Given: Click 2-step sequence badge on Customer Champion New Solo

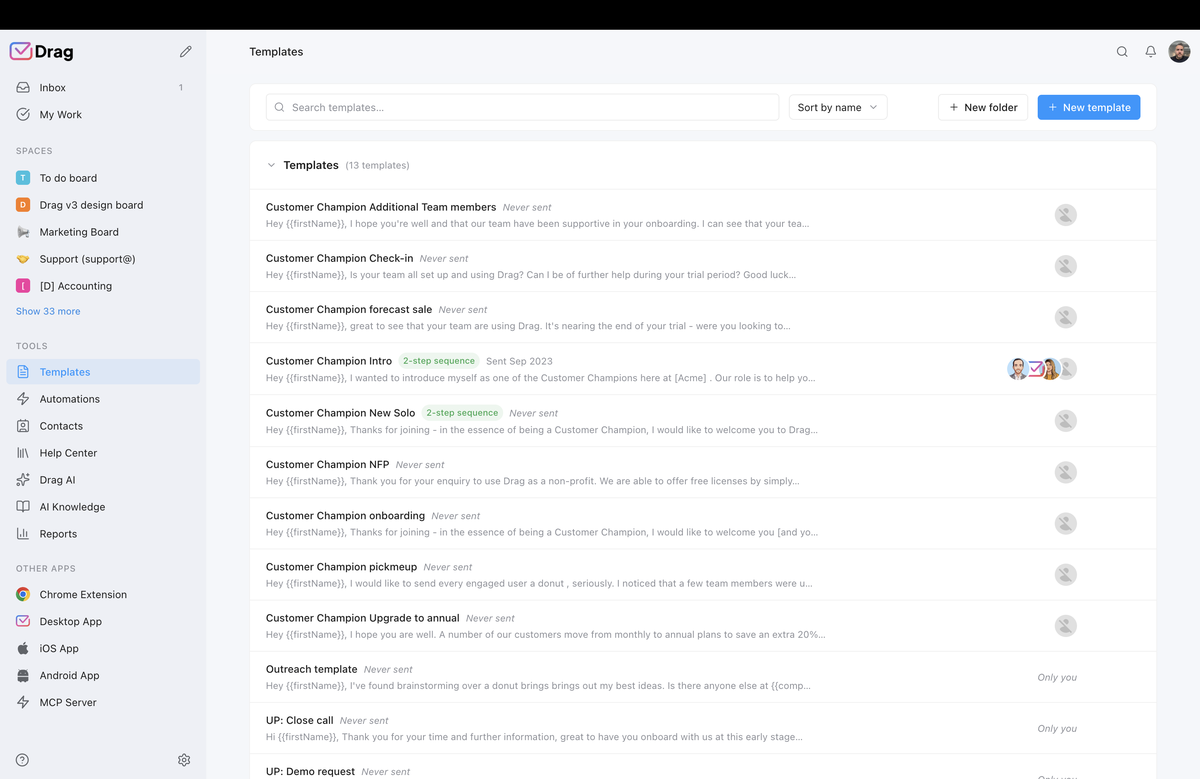Looking at the screenshot, I should point(462,413).
